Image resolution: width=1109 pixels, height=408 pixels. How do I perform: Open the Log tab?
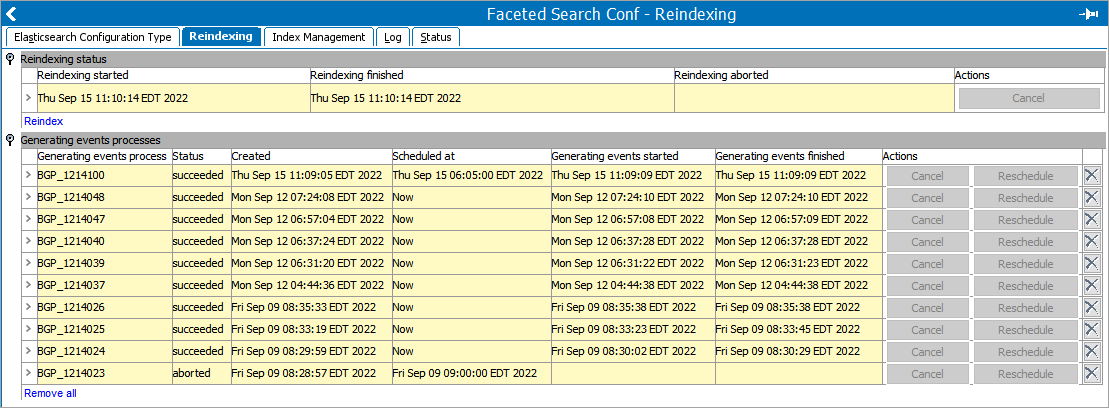[393, 37]
